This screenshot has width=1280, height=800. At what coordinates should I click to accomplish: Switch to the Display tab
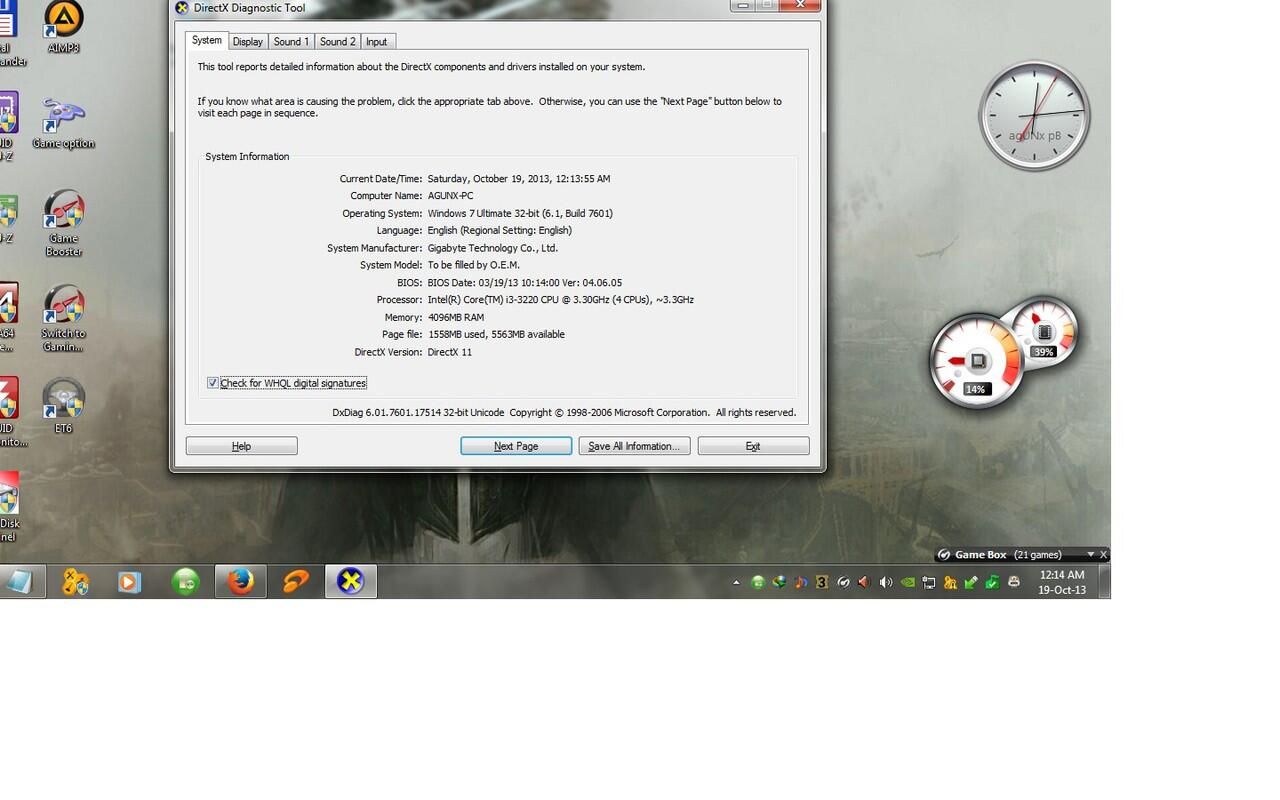pyautogui.click(x=248, y=42)
